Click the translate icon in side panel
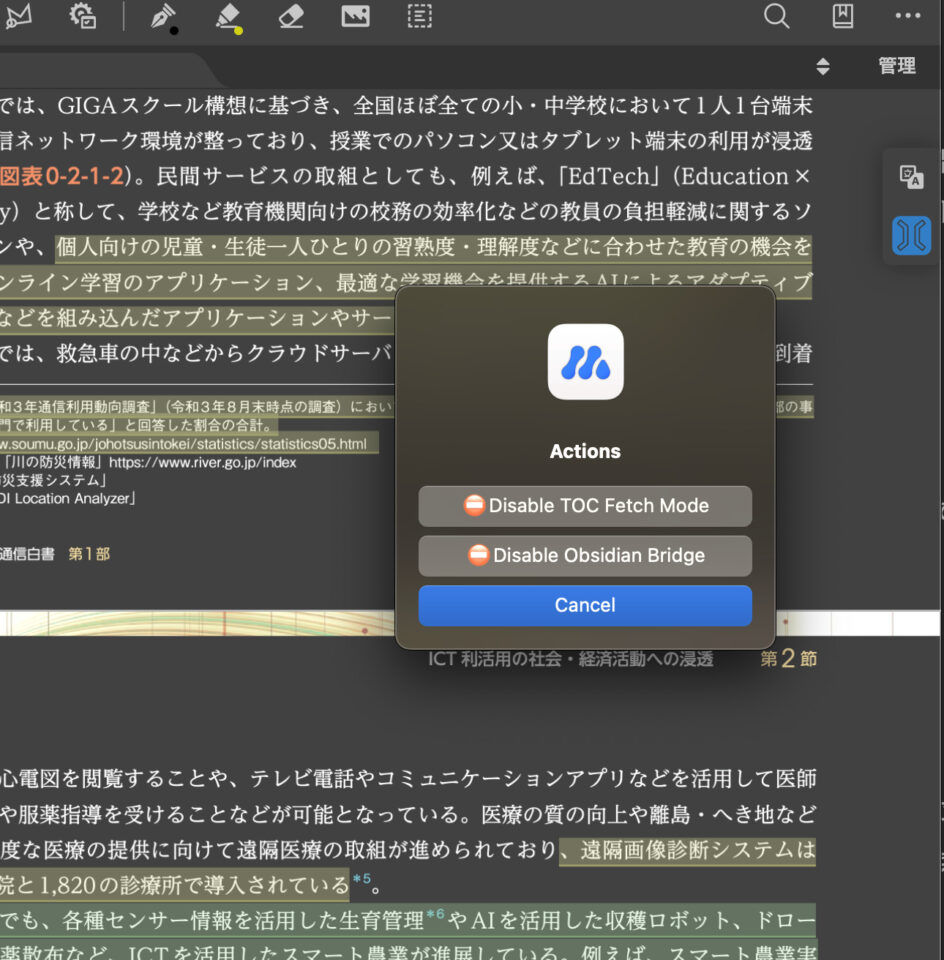This screenshot has height=960, width=944. [x=911, y=178]
